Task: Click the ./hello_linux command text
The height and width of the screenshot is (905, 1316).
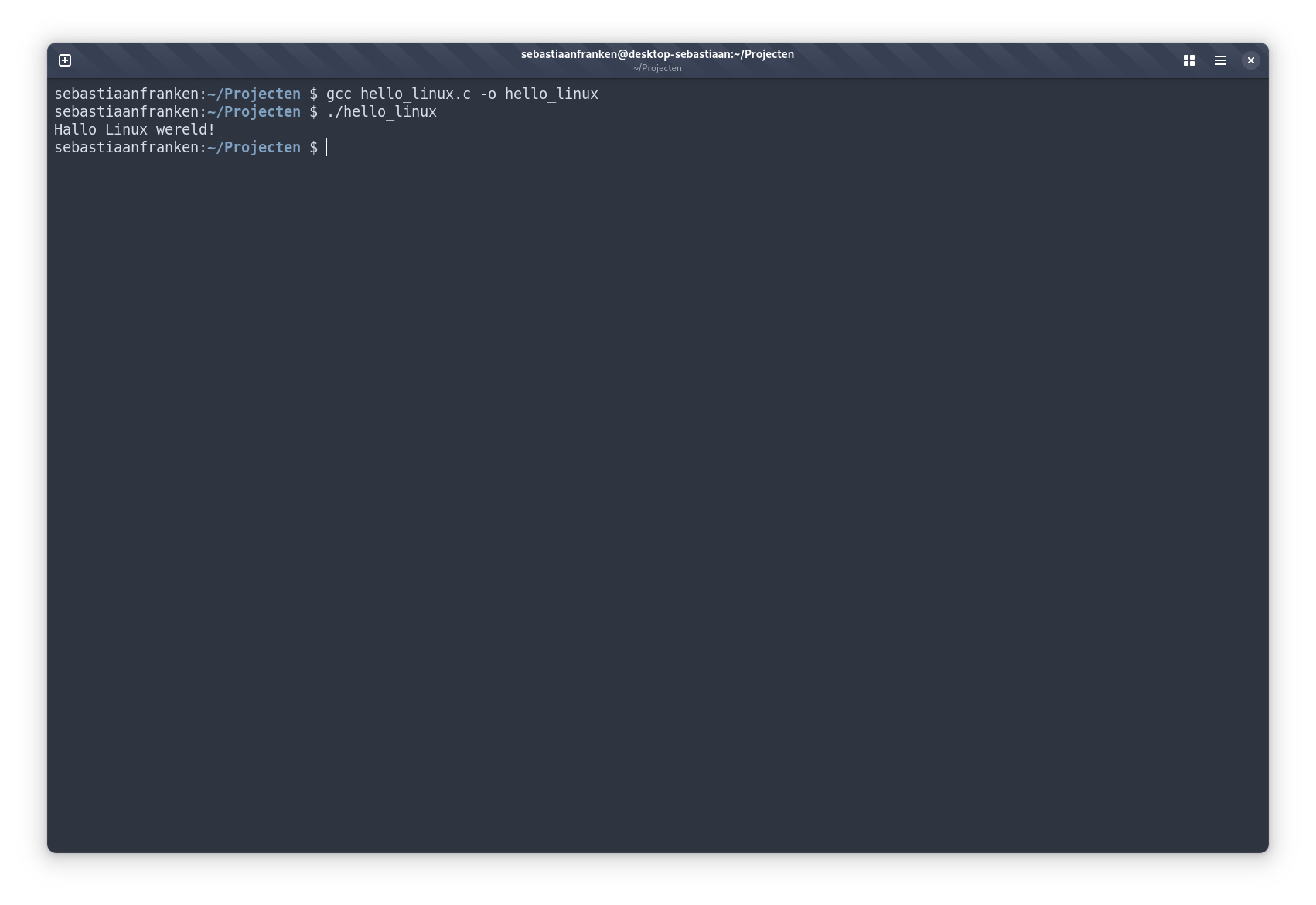Action: (382, 112)
